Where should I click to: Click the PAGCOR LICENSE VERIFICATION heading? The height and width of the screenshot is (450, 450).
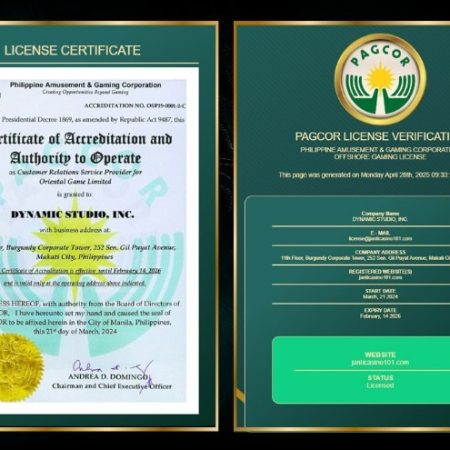373,136
